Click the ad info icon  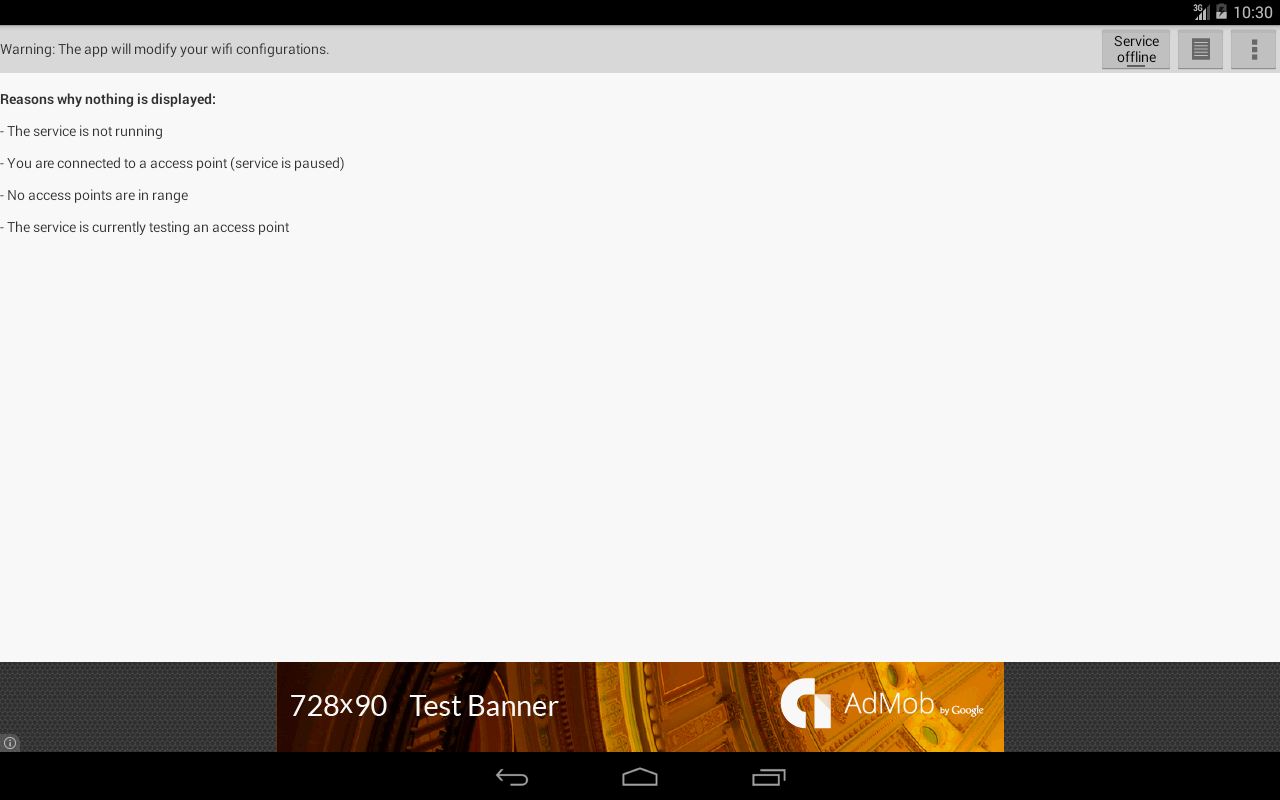click(10, 743)
